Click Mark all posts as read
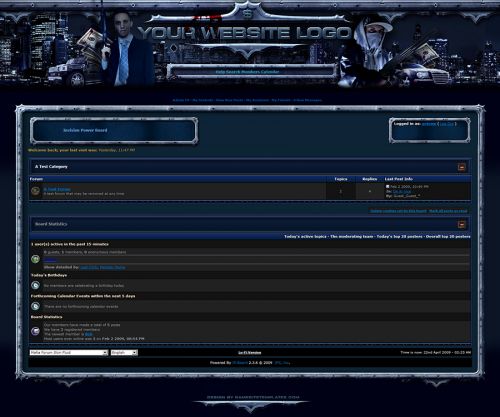The image size is (500, 417). pyautogui.click(x=448, y=211)
